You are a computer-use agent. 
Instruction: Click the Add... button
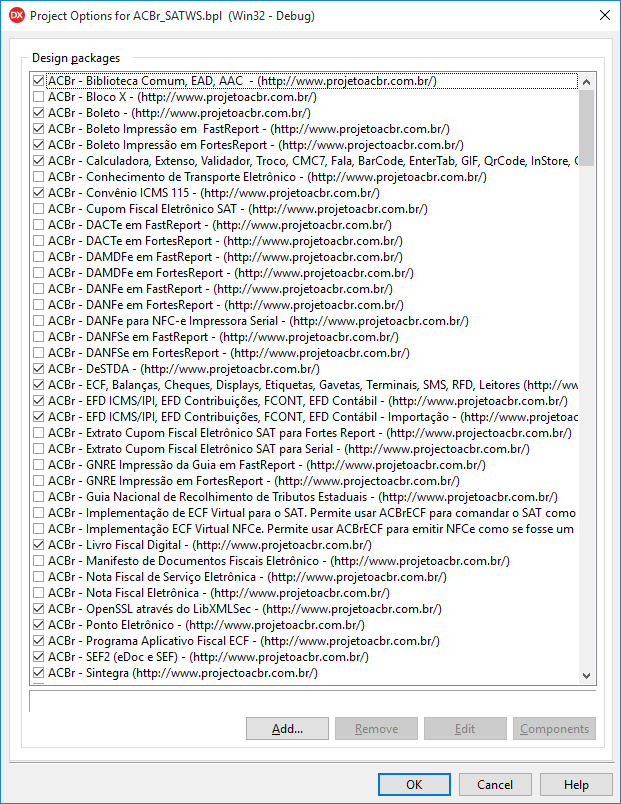click(x=287, y=729)
